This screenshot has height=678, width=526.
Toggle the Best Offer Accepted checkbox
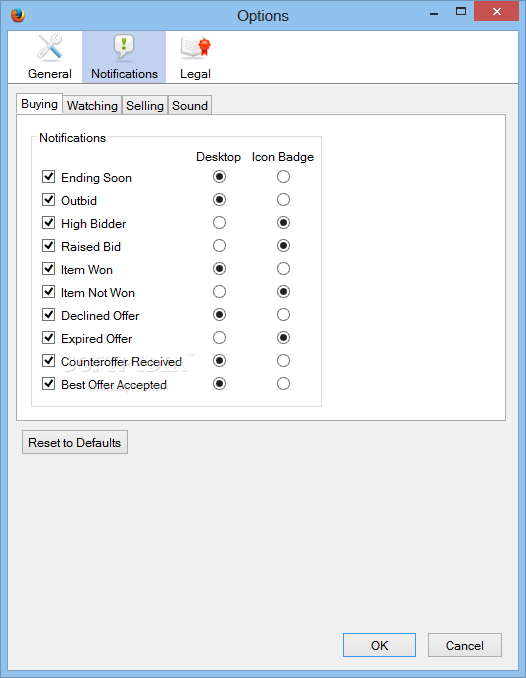(x=48, y=384)
